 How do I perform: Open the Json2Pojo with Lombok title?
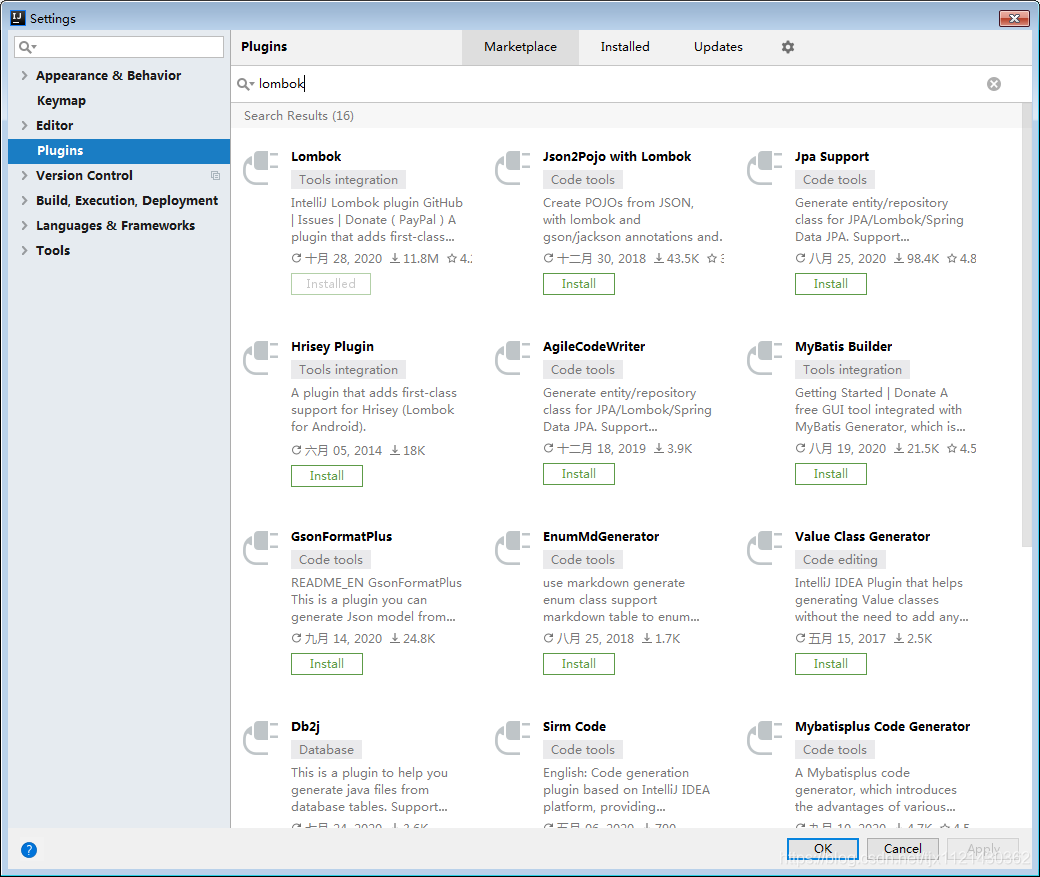[x=617, y=157]
